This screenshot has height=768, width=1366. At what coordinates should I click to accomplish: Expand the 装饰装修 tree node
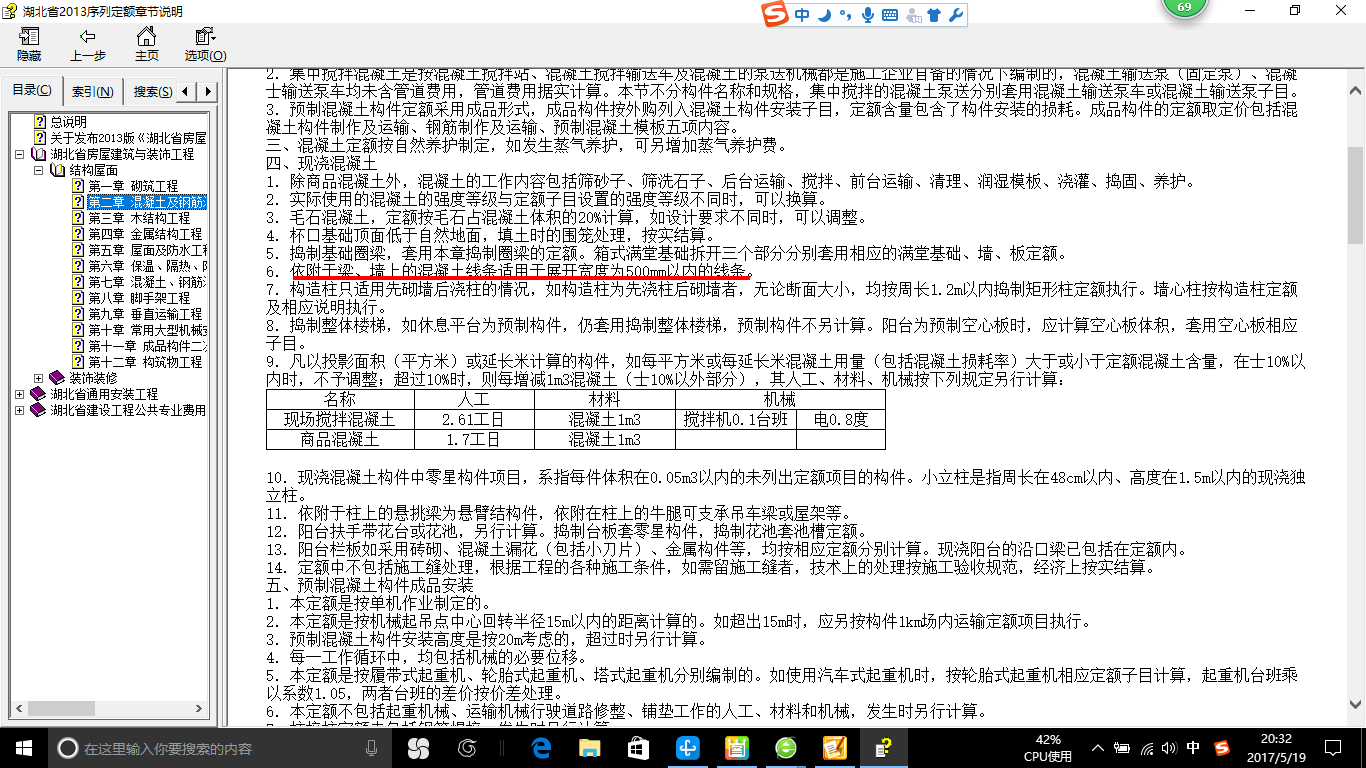pyautogui.click(x=38, y=378)
